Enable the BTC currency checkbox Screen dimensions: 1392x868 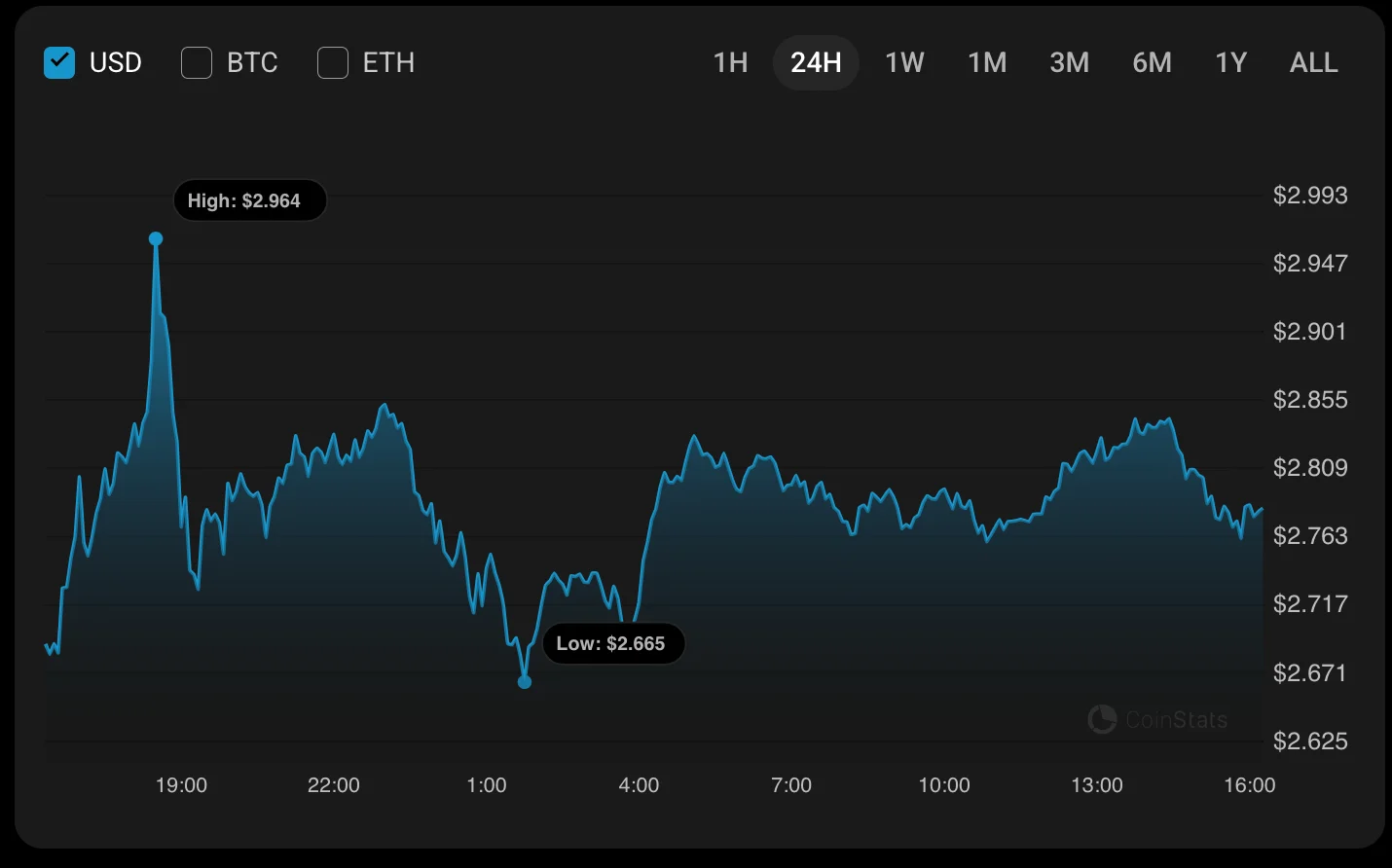[x=197, y=63]
